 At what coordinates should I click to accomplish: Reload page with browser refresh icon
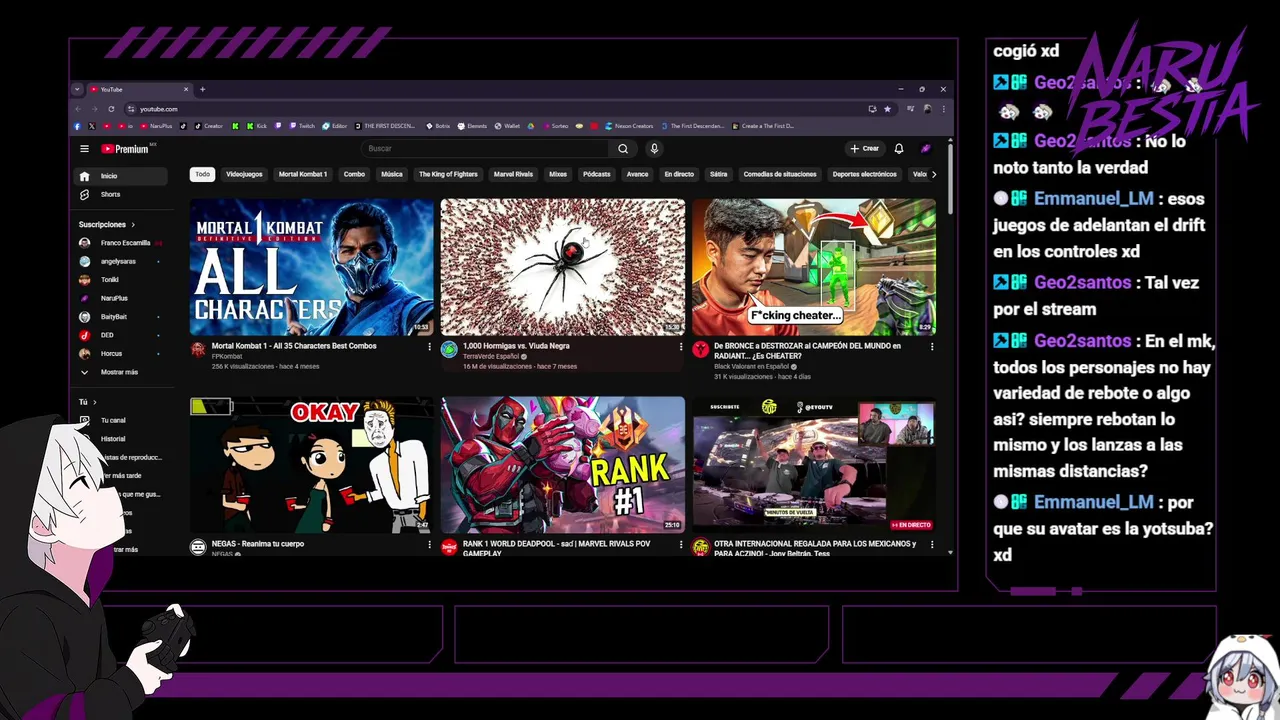111,109
